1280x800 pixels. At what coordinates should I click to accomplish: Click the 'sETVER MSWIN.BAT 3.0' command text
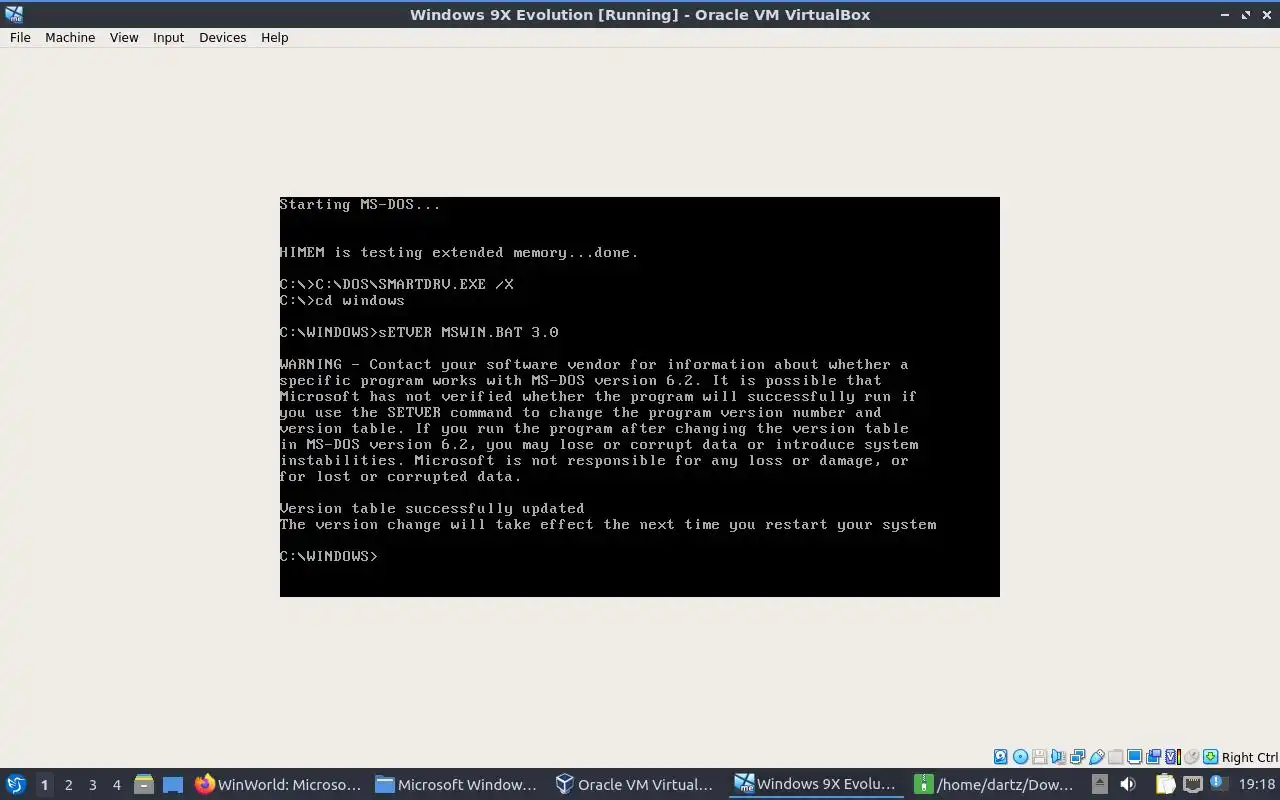(468, 332)
